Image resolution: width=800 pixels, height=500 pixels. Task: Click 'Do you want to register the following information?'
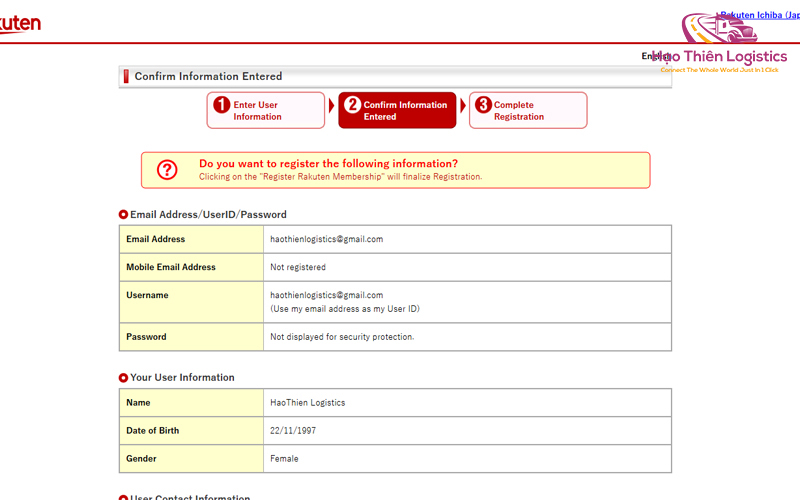tap(329, 164)
